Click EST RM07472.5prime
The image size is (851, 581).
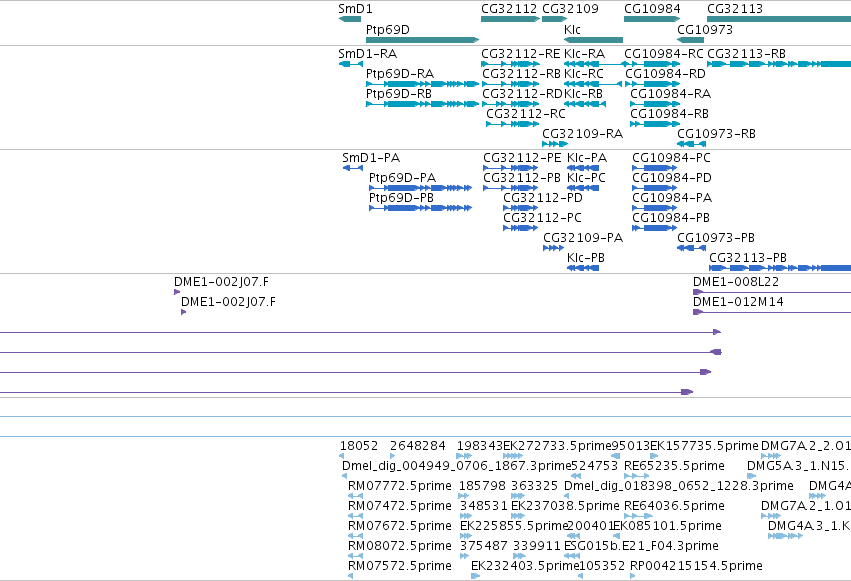point(399,506)
